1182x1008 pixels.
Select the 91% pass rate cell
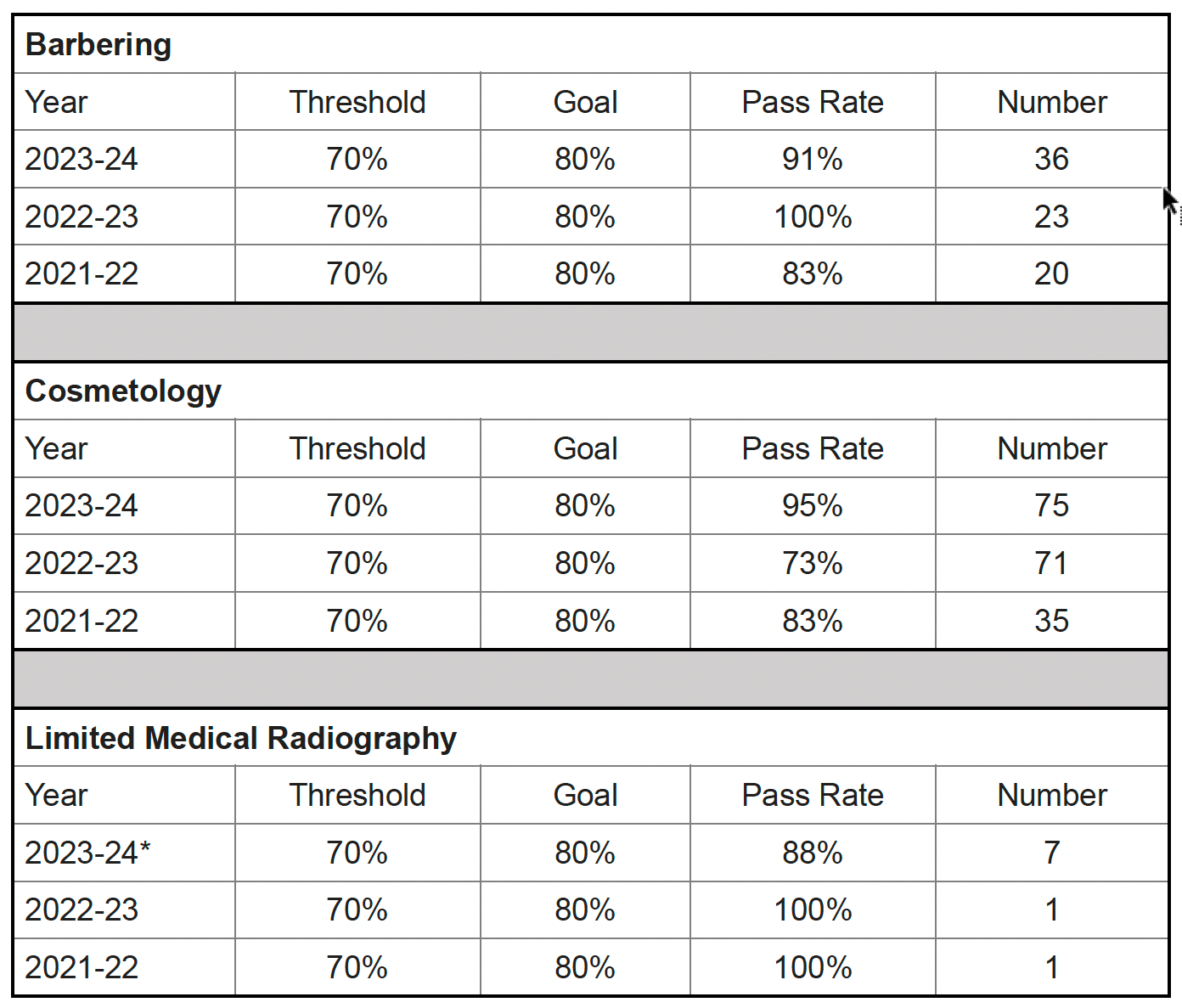click(x=812, y=160)
